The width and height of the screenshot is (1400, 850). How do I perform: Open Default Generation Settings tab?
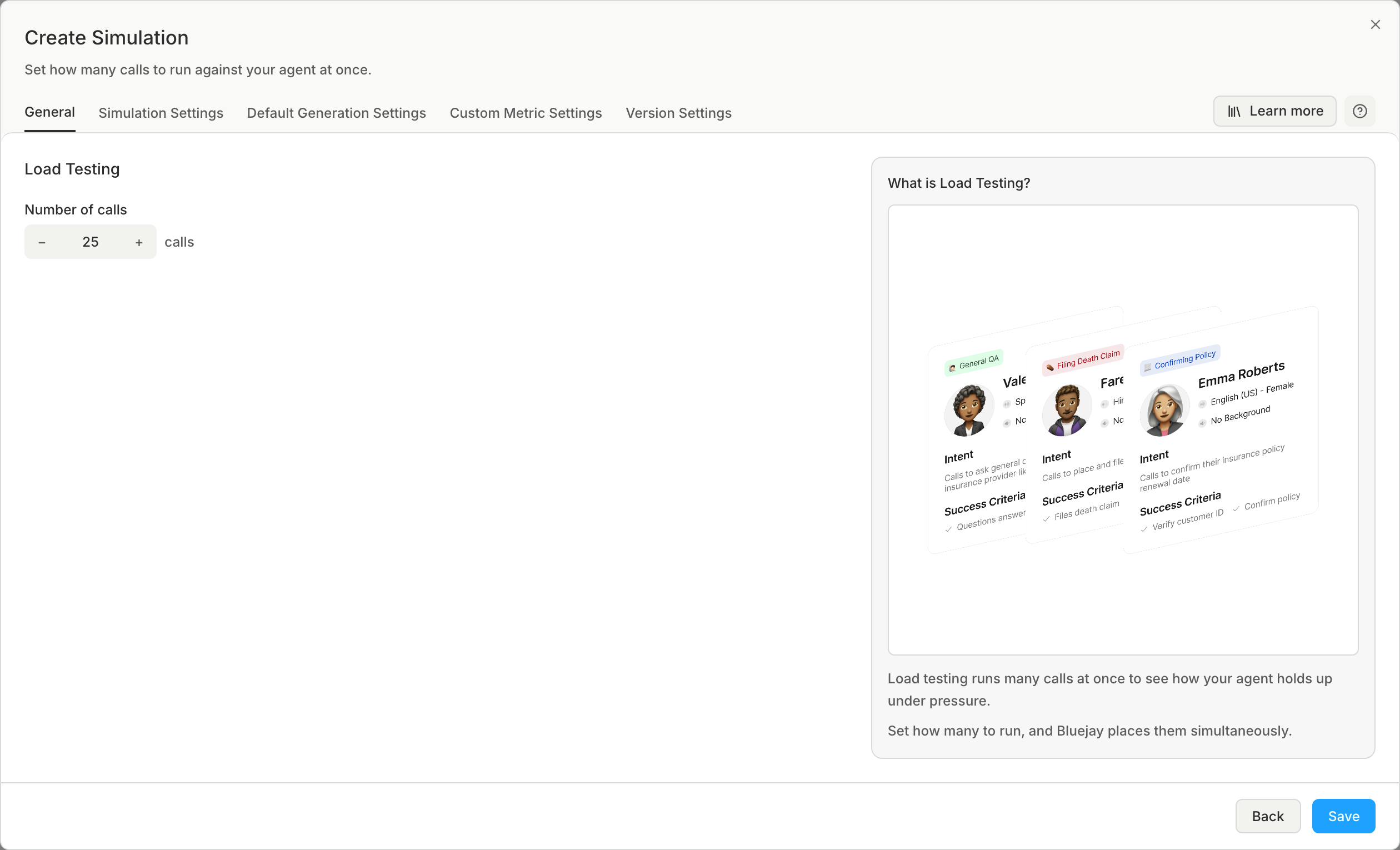tap(336, 113)
